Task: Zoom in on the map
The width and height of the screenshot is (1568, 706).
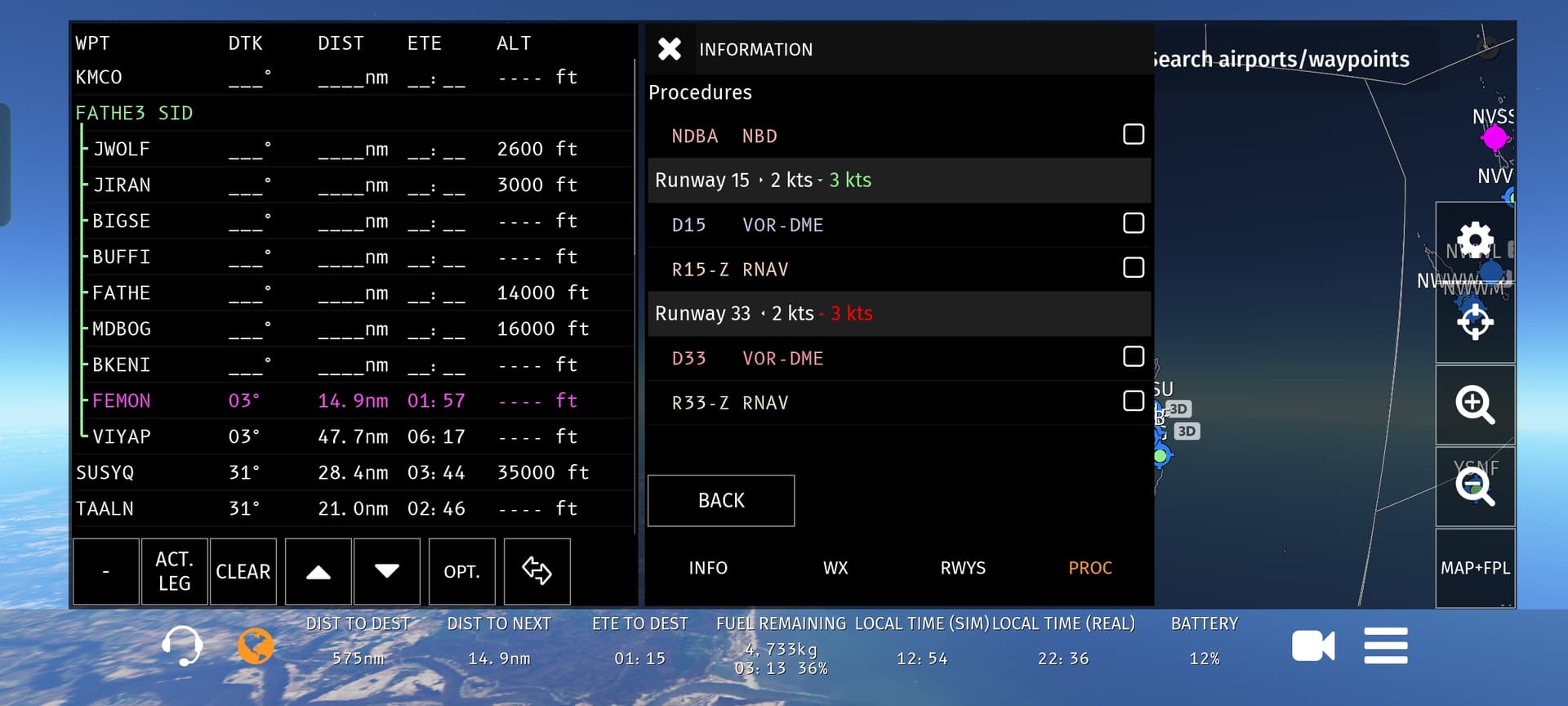Action: tap(1475, 404)
